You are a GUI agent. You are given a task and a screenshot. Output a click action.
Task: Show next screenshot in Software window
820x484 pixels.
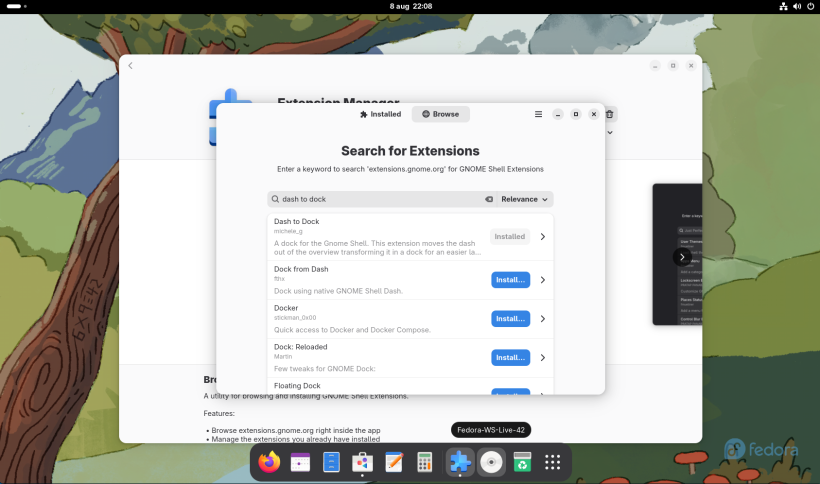682,257
